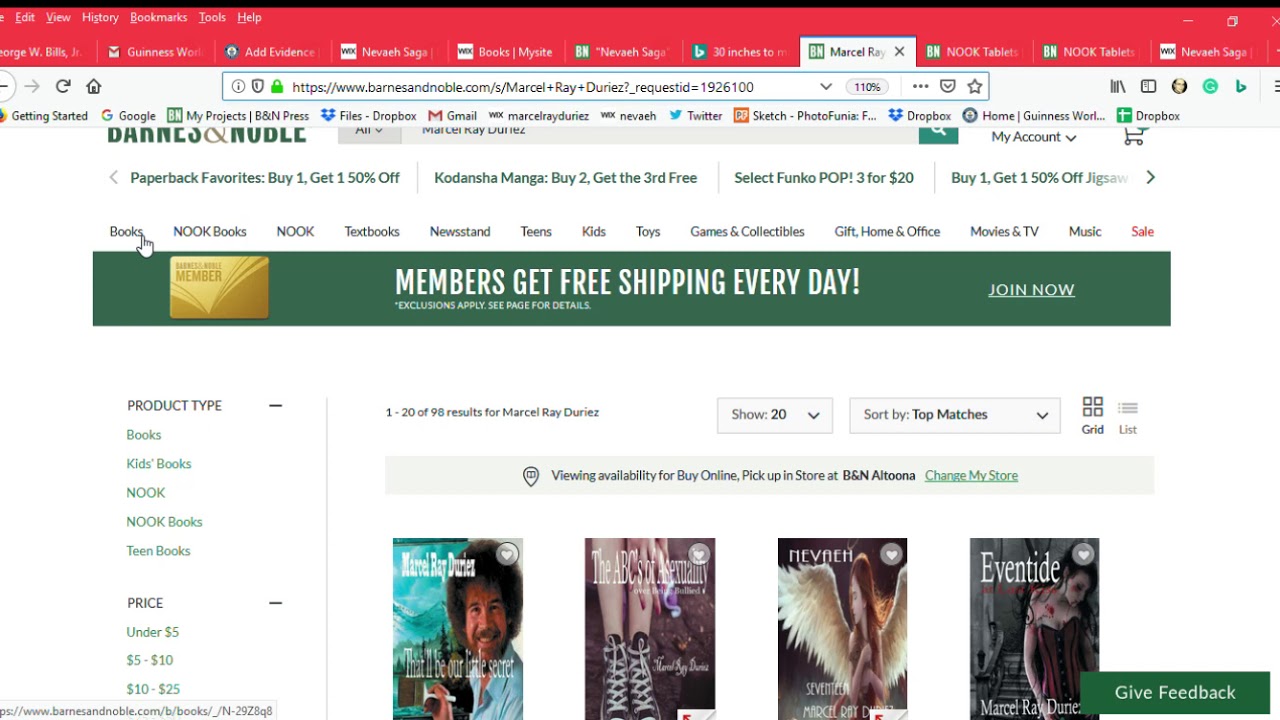Add Eventide book to wishlist heart
The image size is (1280, 720).
[x=1083, y=554]
